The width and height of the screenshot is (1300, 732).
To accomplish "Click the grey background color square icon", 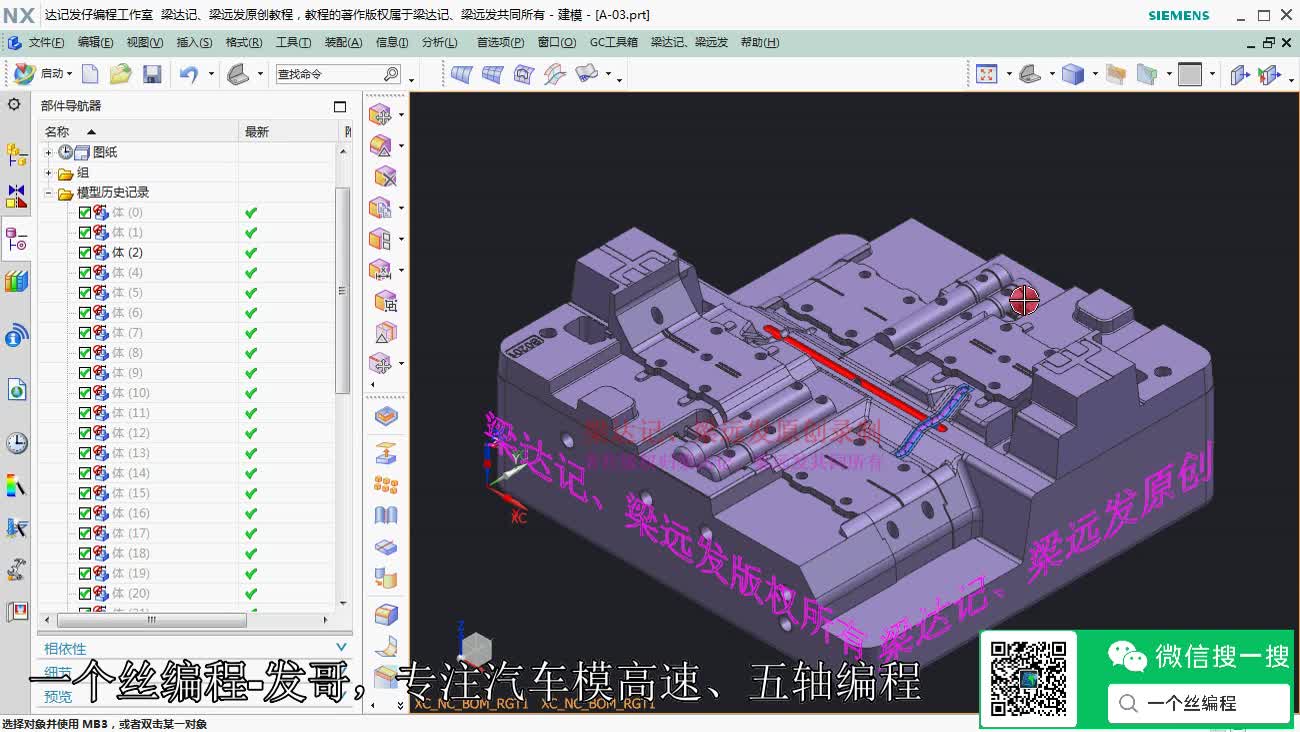I will 1190,74.
